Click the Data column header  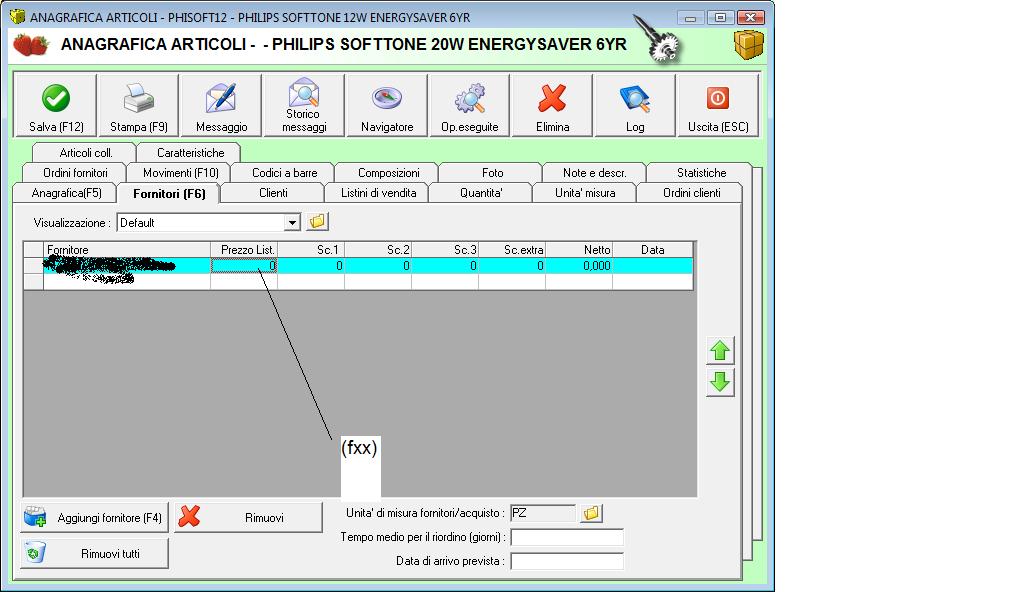[x=653, y=250]
